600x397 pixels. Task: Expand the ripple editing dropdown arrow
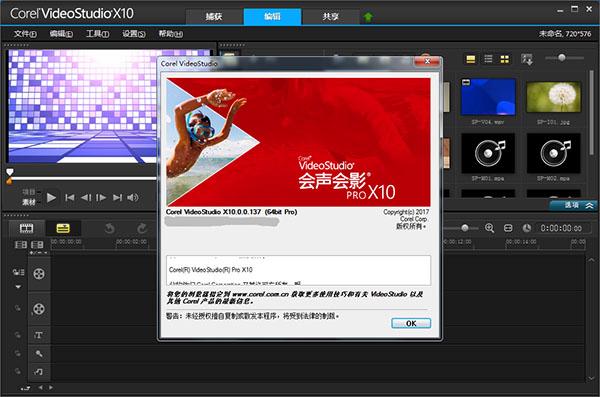(x=18, y=287)
